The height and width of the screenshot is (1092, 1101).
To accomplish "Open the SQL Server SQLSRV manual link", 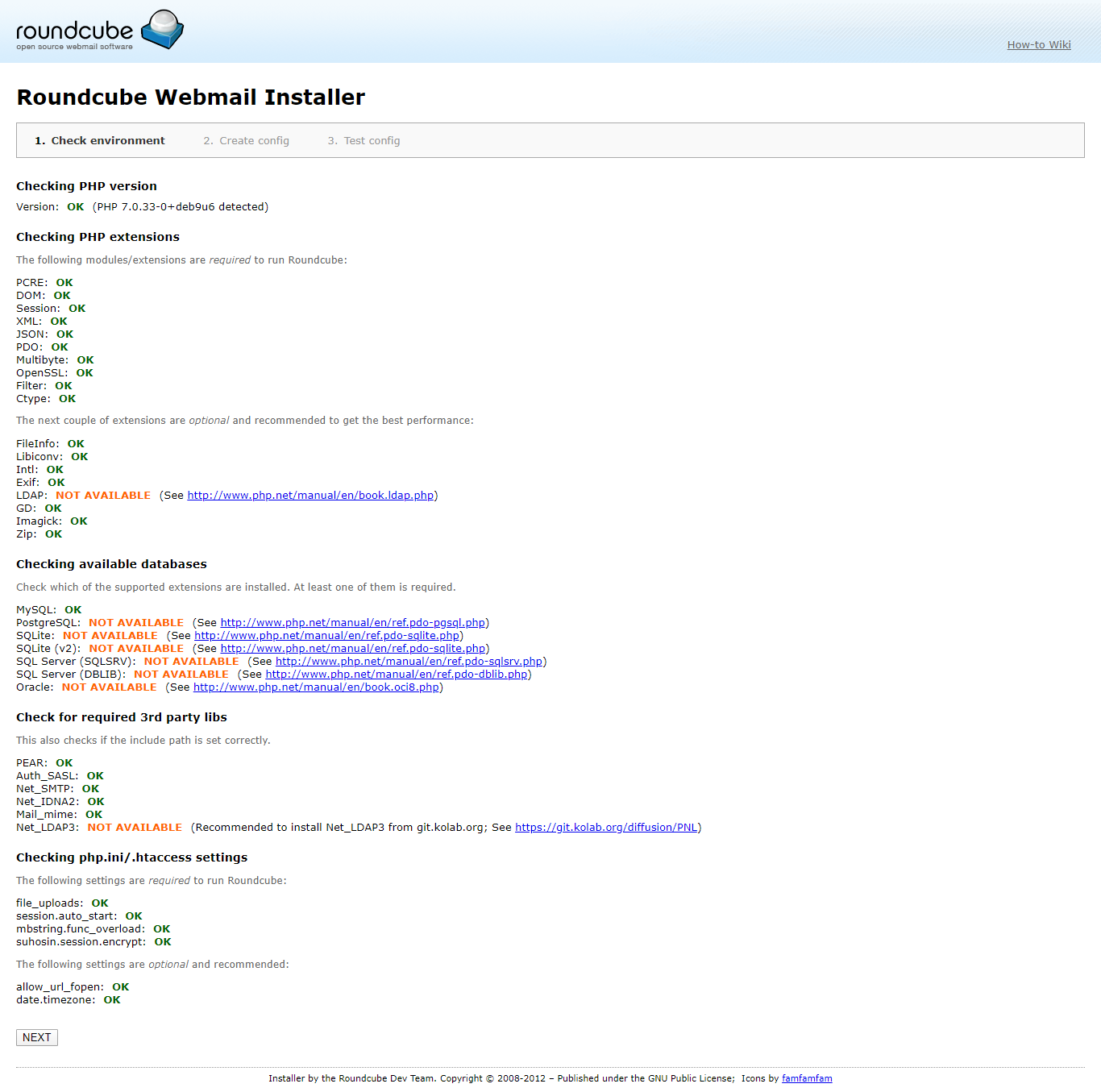I will pyautogui.click(x=409, y=662).
